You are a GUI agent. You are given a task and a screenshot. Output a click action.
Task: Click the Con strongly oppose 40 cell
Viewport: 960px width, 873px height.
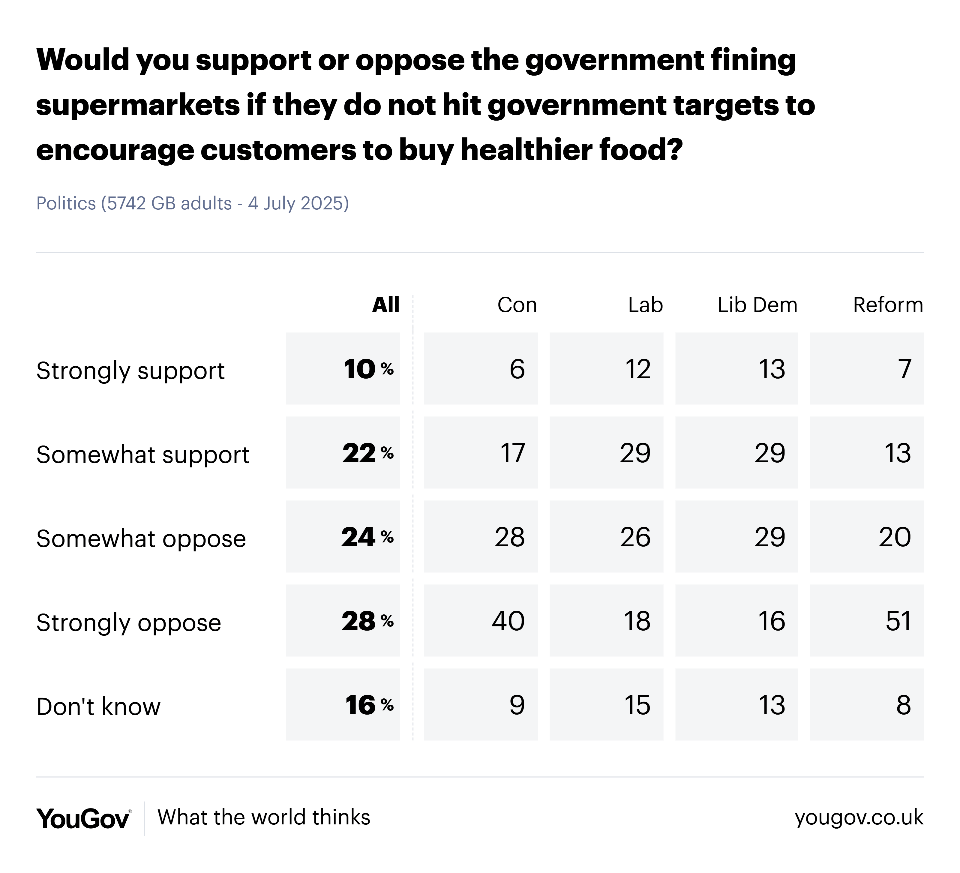pos(481,621)
